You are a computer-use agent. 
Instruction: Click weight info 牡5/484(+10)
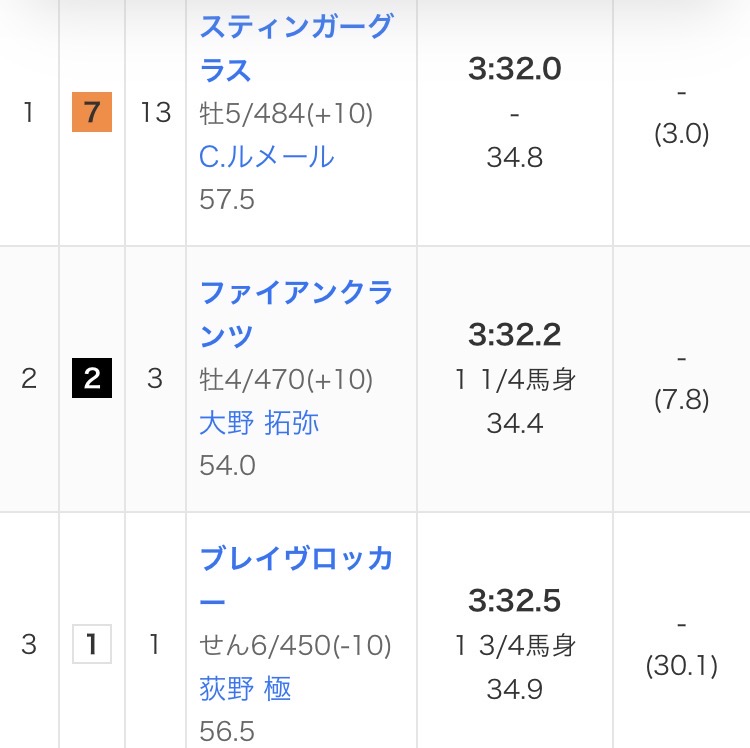pyautogui.click(x=286, y=115)
